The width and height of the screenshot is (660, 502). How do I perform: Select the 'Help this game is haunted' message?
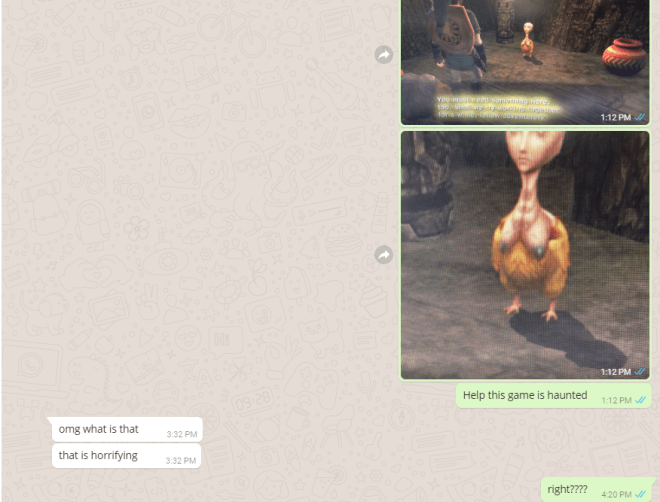[525, 396]
